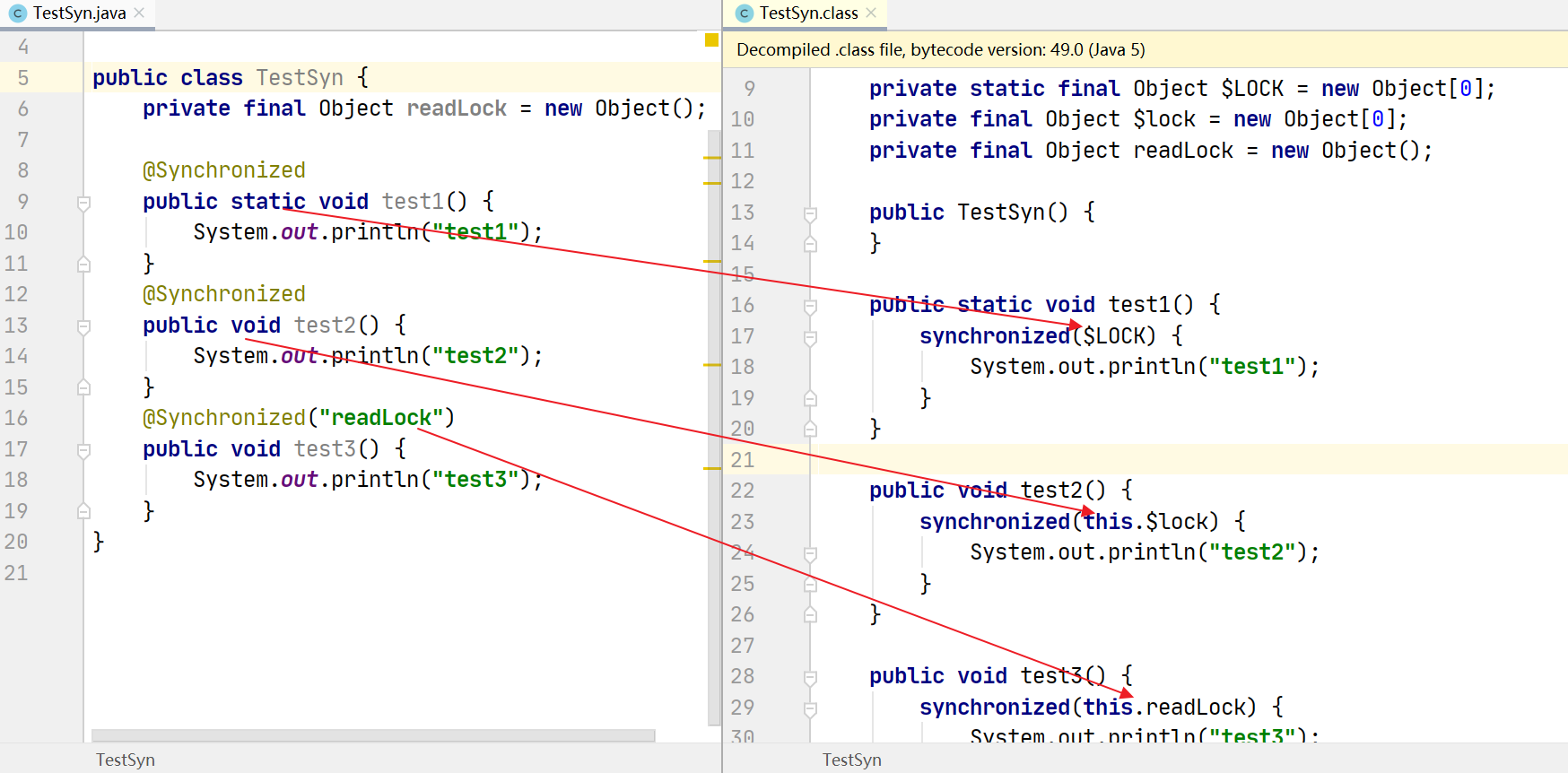The image size is (1568, 773).
Task: Collapse the TestSyn constructor in decompiled class
Action: click(810, 213)
